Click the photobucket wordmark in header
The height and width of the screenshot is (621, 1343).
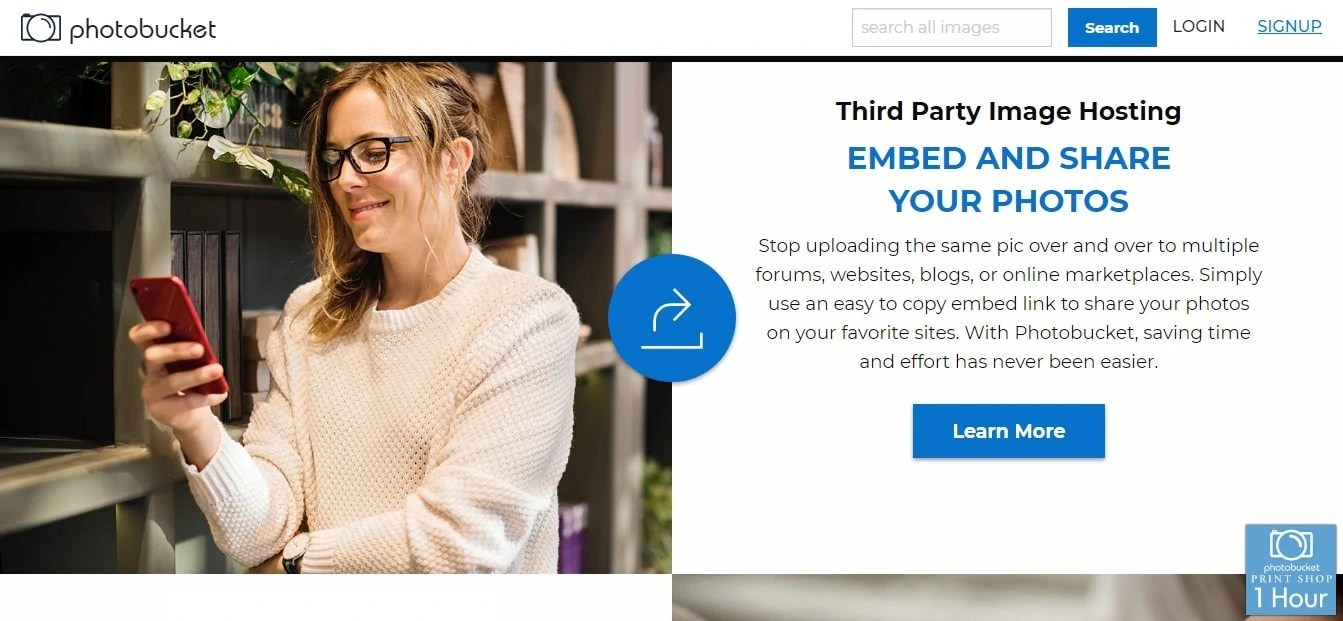click(142, 29)
